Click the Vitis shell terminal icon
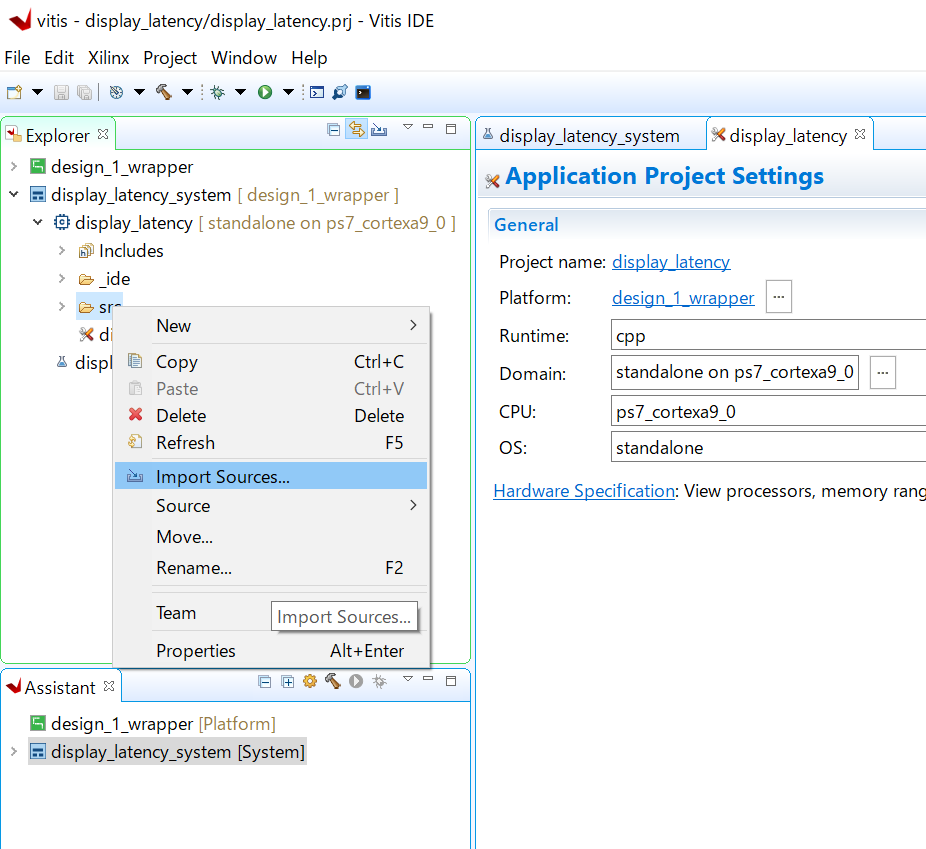Image resolution: width=926 pixels, height=849 pixels. (363, 92)
